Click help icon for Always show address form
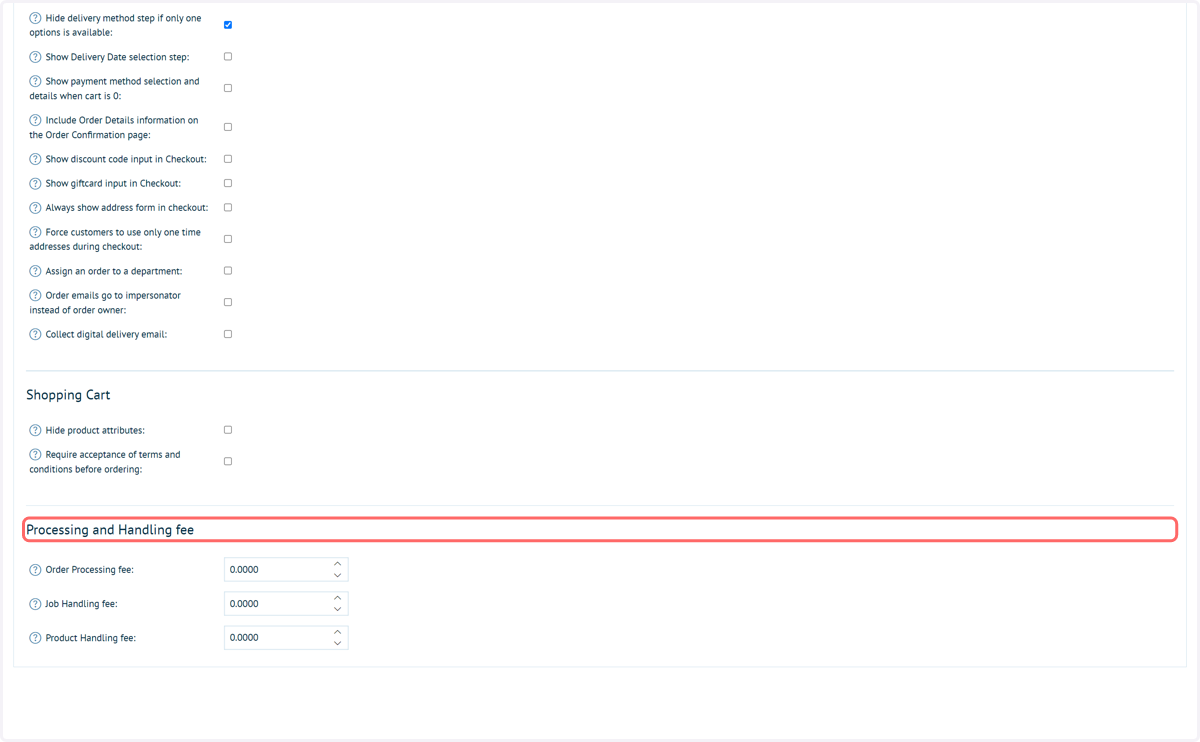This screenshot has width=1200, height=742. [35, 208]
